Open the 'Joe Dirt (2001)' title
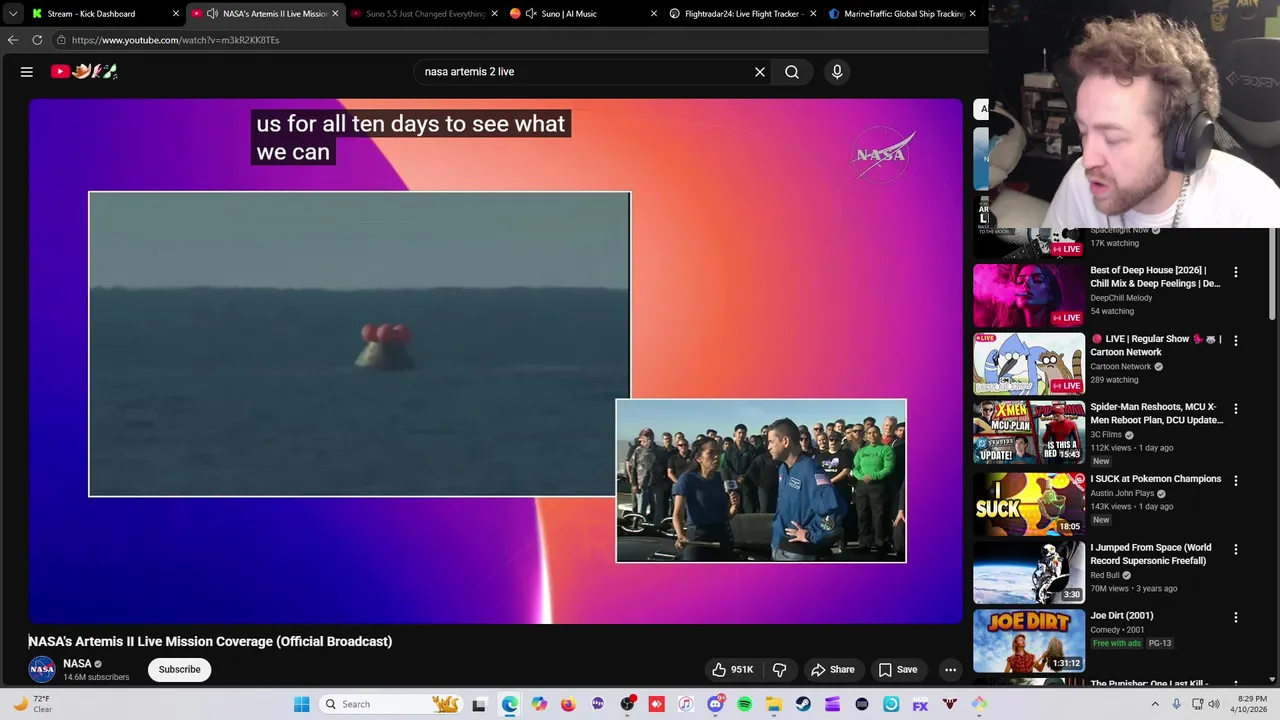The image size is (1280, 720). click(x=1122, y=616)
